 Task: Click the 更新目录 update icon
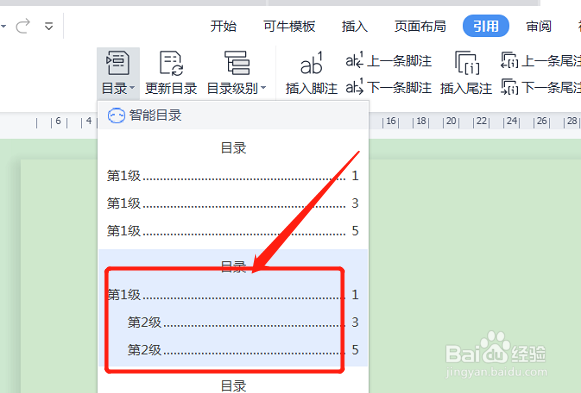click(x=171, y=63)
